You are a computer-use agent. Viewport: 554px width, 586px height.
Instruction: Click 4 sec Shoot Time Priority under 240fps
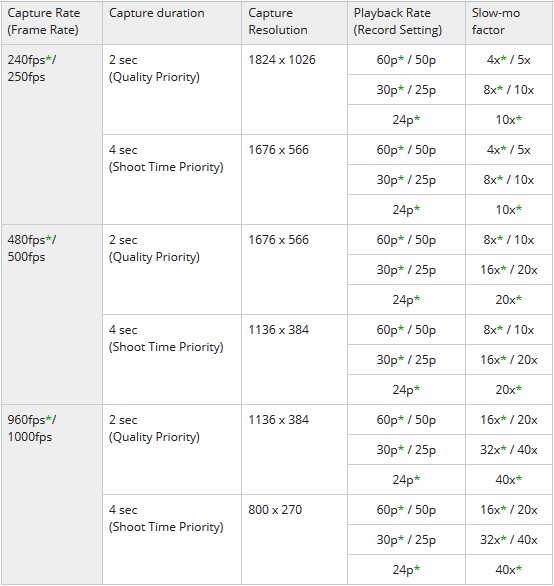(172, 179)
